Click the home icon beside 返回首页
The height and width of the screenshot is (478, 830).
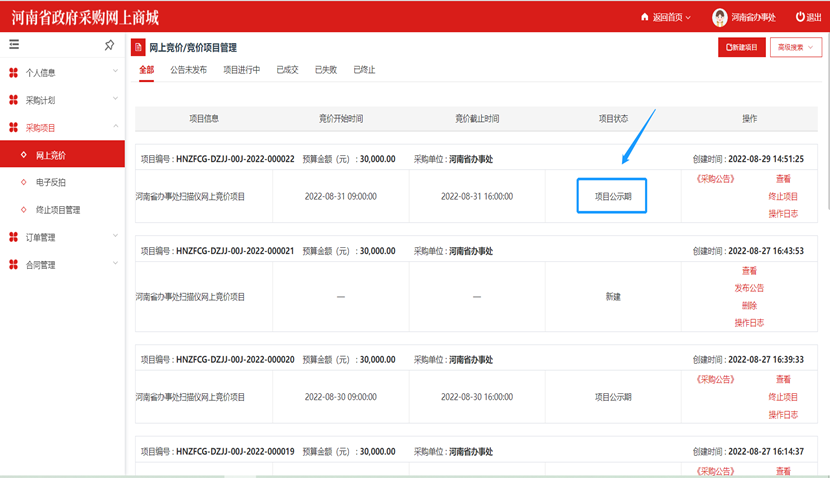click(644, 17)
